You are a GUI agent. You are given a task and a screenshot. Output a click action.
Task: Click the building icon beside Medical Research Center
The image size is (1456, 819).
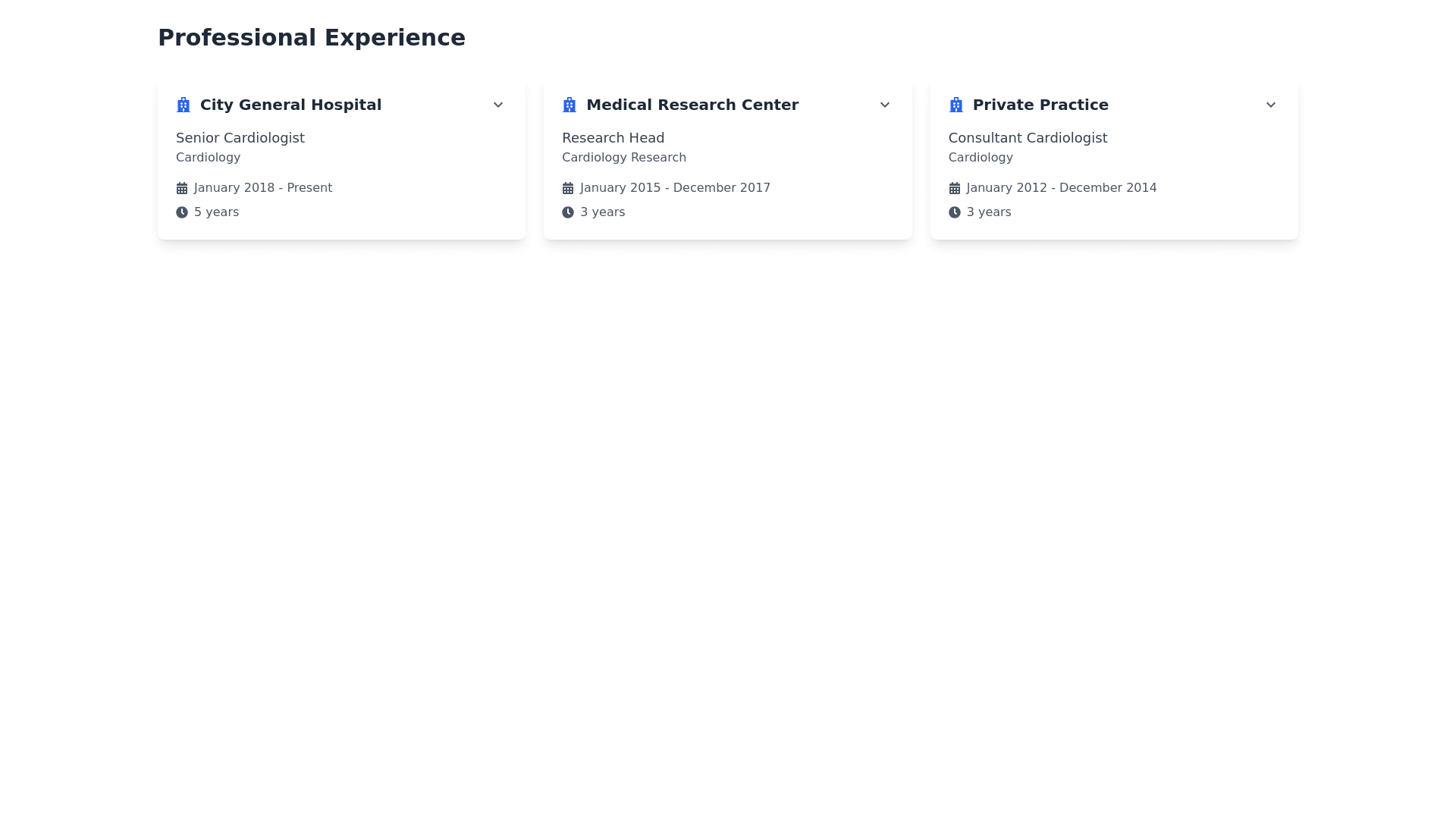tap(570, 105)
